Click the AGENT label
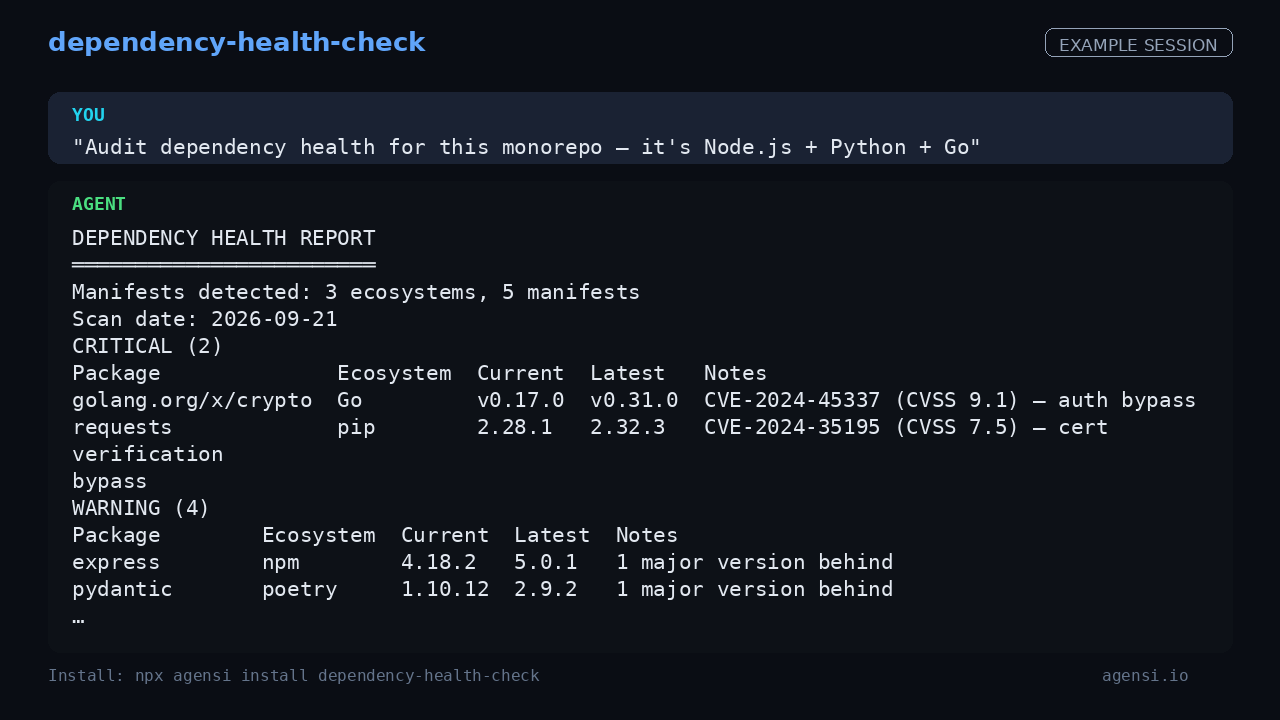Viewport: 1280px width, 720px height. [99, 204]
